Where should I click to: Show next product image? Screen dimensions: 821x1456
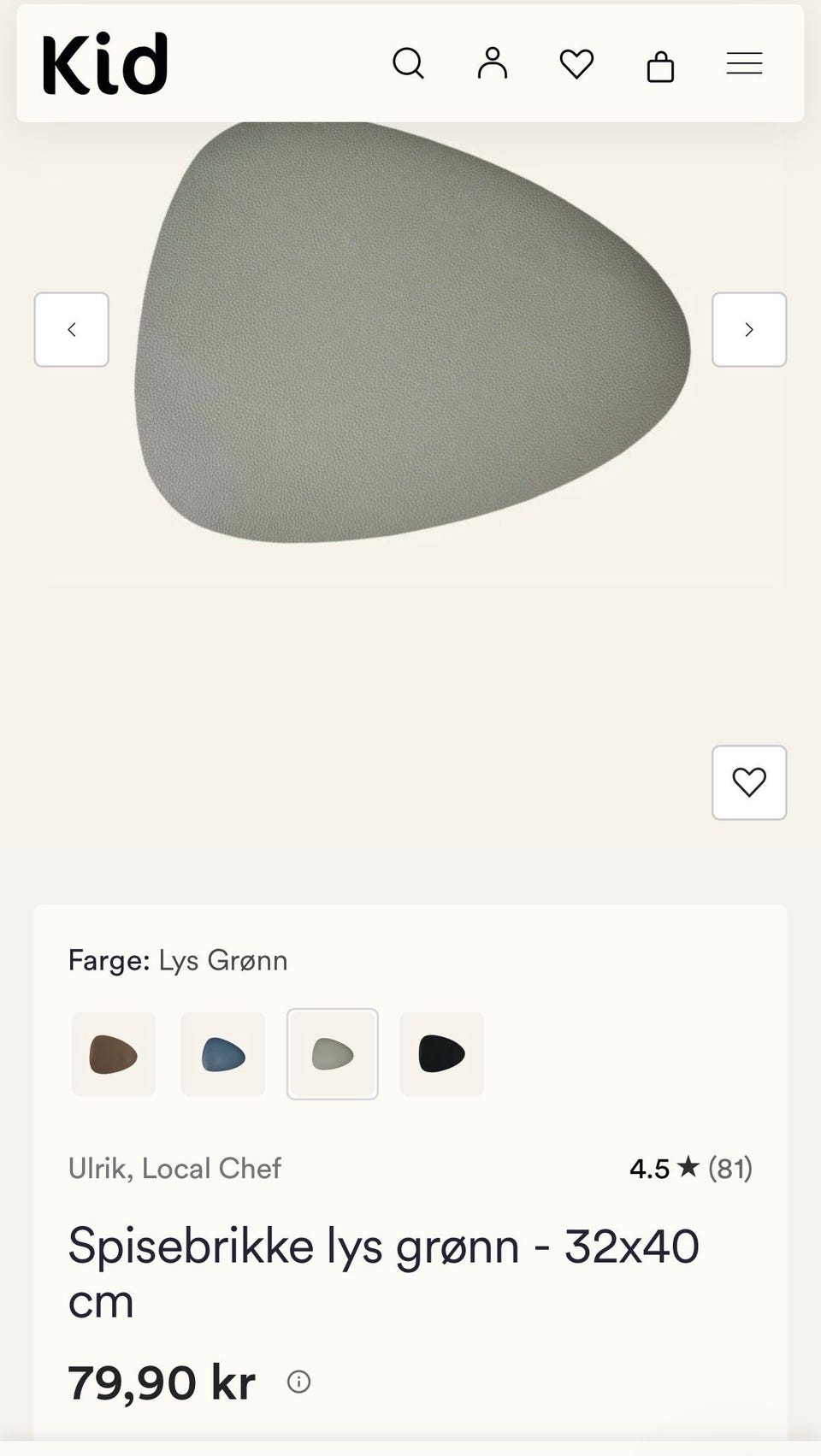(x=749, y=330)
